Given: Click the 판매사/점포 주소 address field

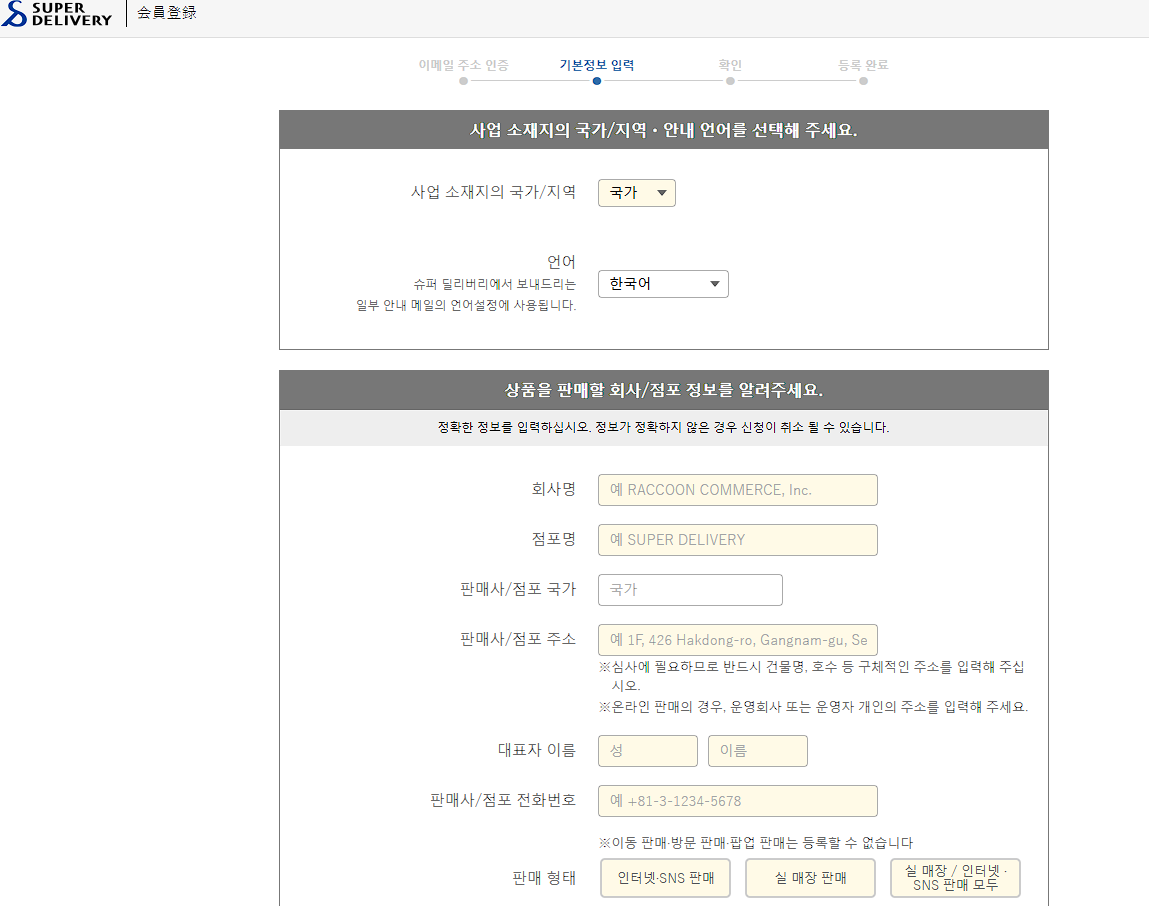Looking at the screenshot, I should pyautogui.click(x=737, y=640).
